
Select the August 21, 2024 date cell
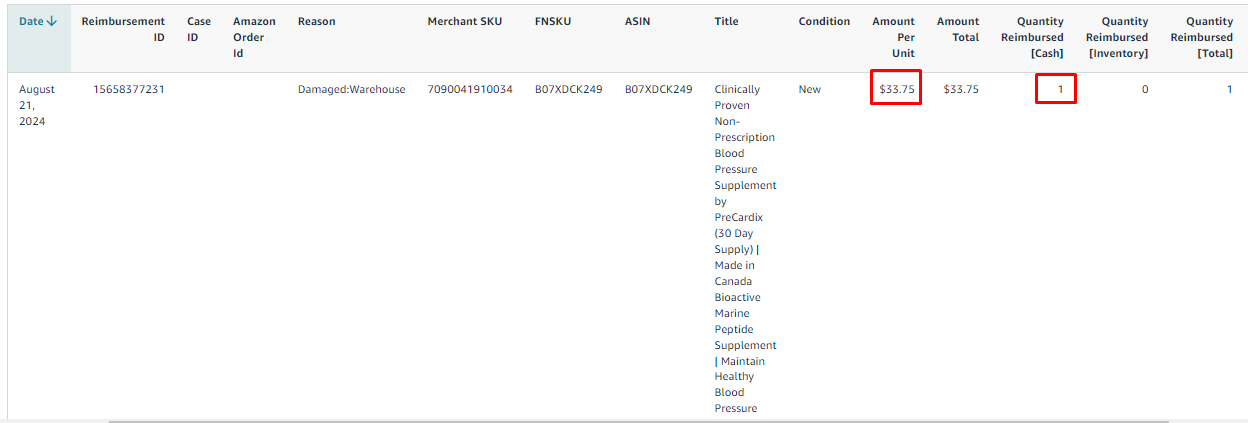[x=37, y=105]
